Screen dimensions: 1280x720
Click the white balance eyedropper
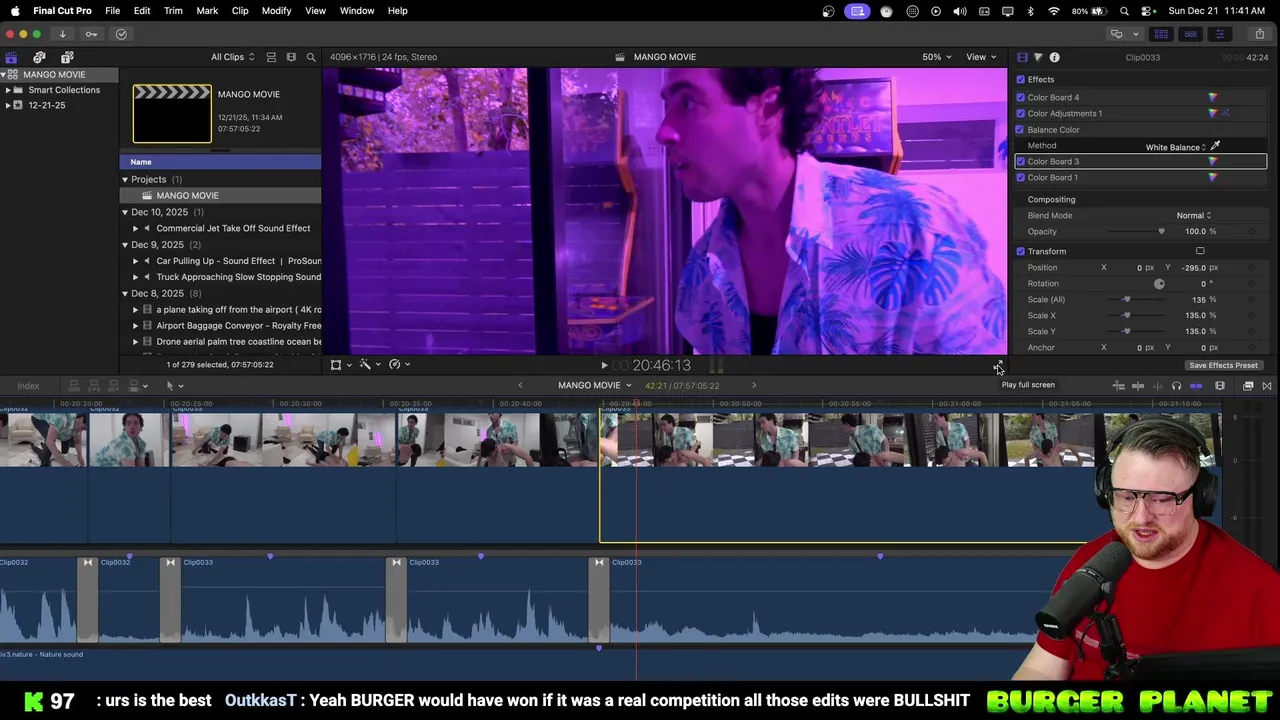pos(1216,146)
